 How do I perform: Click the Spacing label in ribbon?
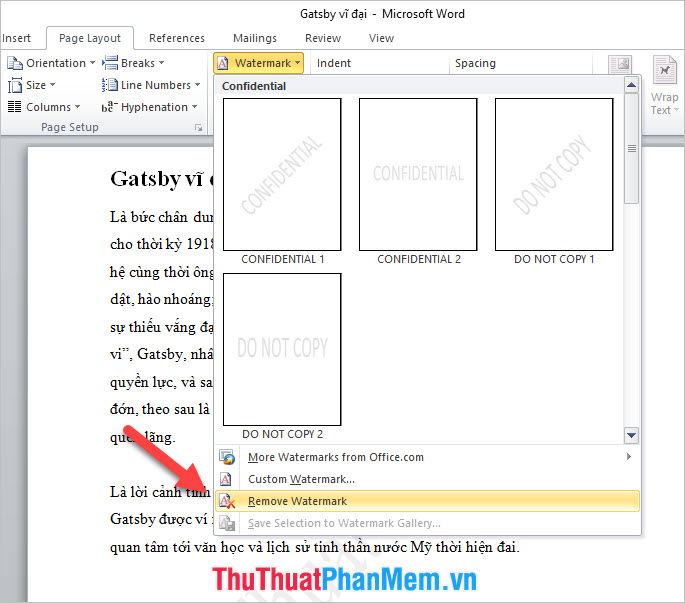pos(475,63)
